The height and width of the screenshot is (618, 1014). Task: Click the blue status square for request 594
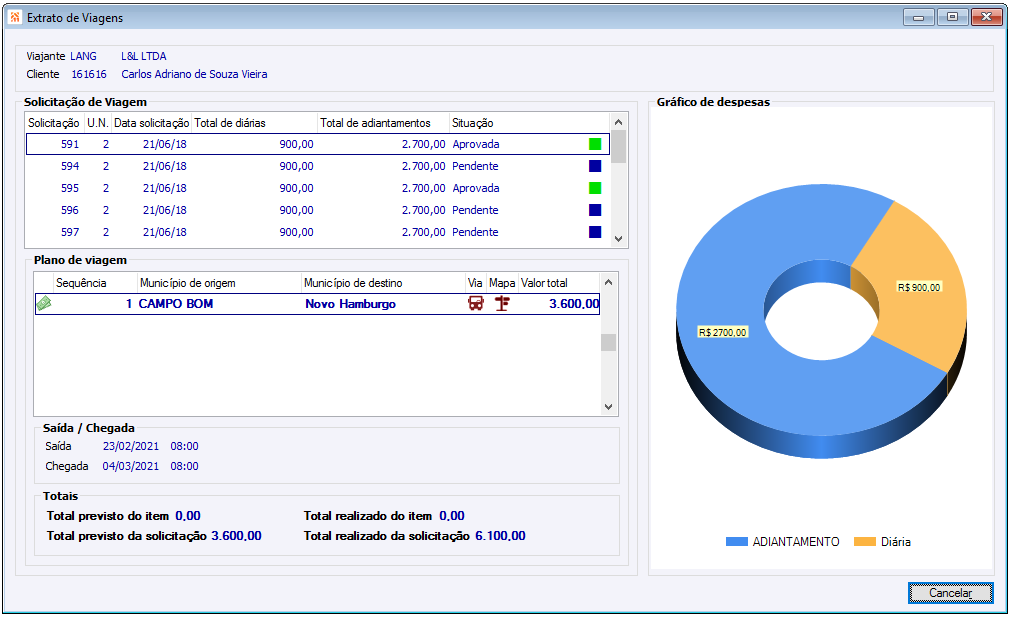click(x=595, y=166)
